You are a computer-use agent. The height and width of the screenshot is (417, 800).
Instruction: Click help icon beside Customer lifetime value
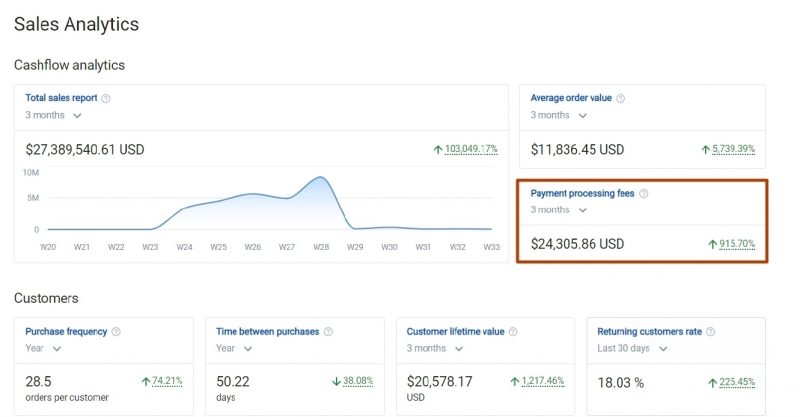[511, 331]
